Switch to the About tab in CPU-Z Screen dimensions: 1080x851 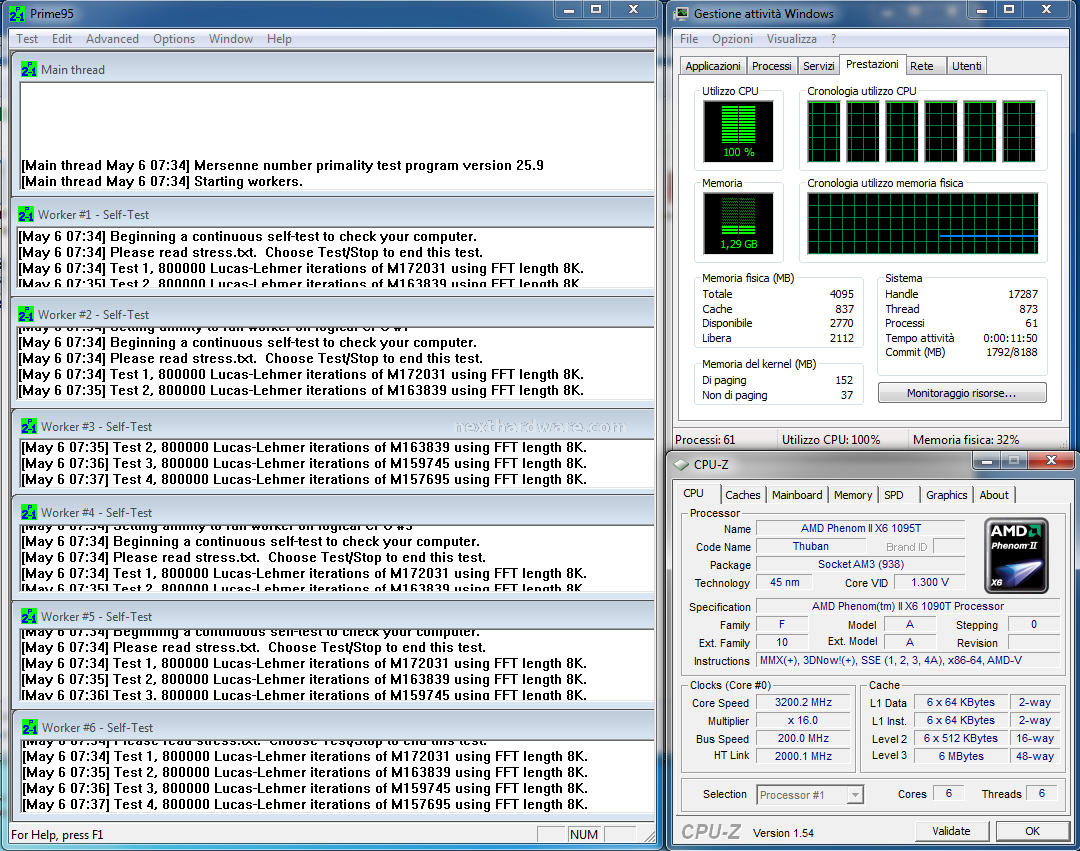pyautogui.click(x=994, y=495)
